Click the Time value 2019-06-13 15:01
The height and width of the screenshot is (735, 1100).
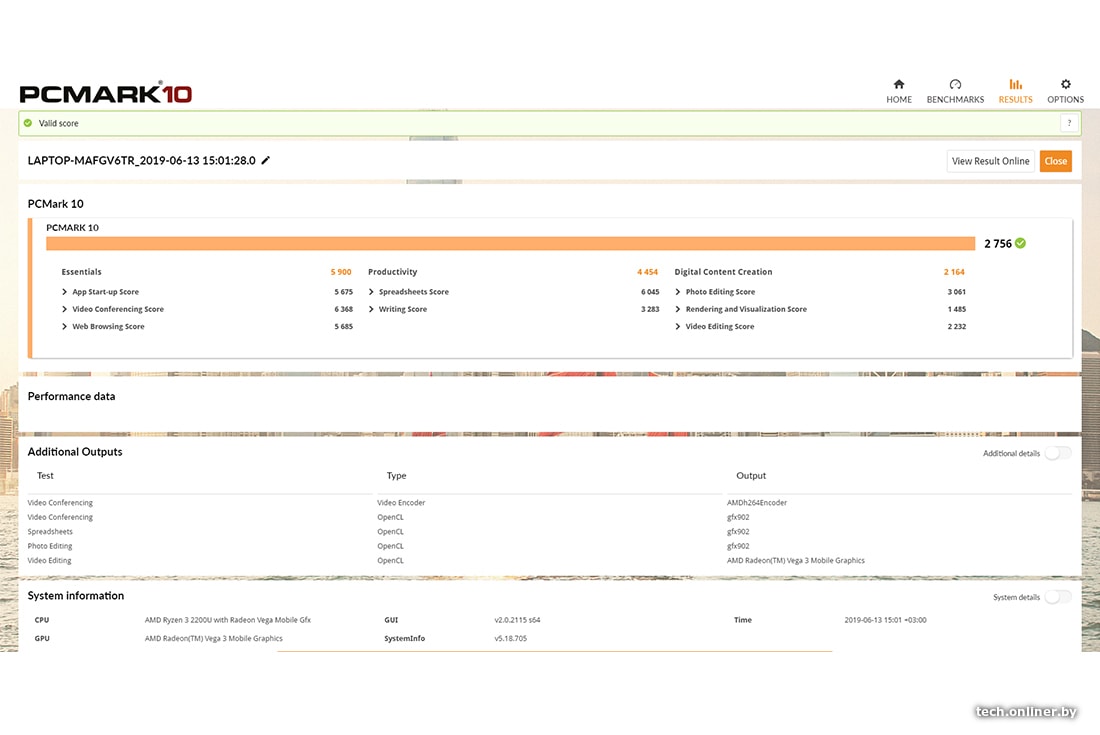[x=885, y=620]
